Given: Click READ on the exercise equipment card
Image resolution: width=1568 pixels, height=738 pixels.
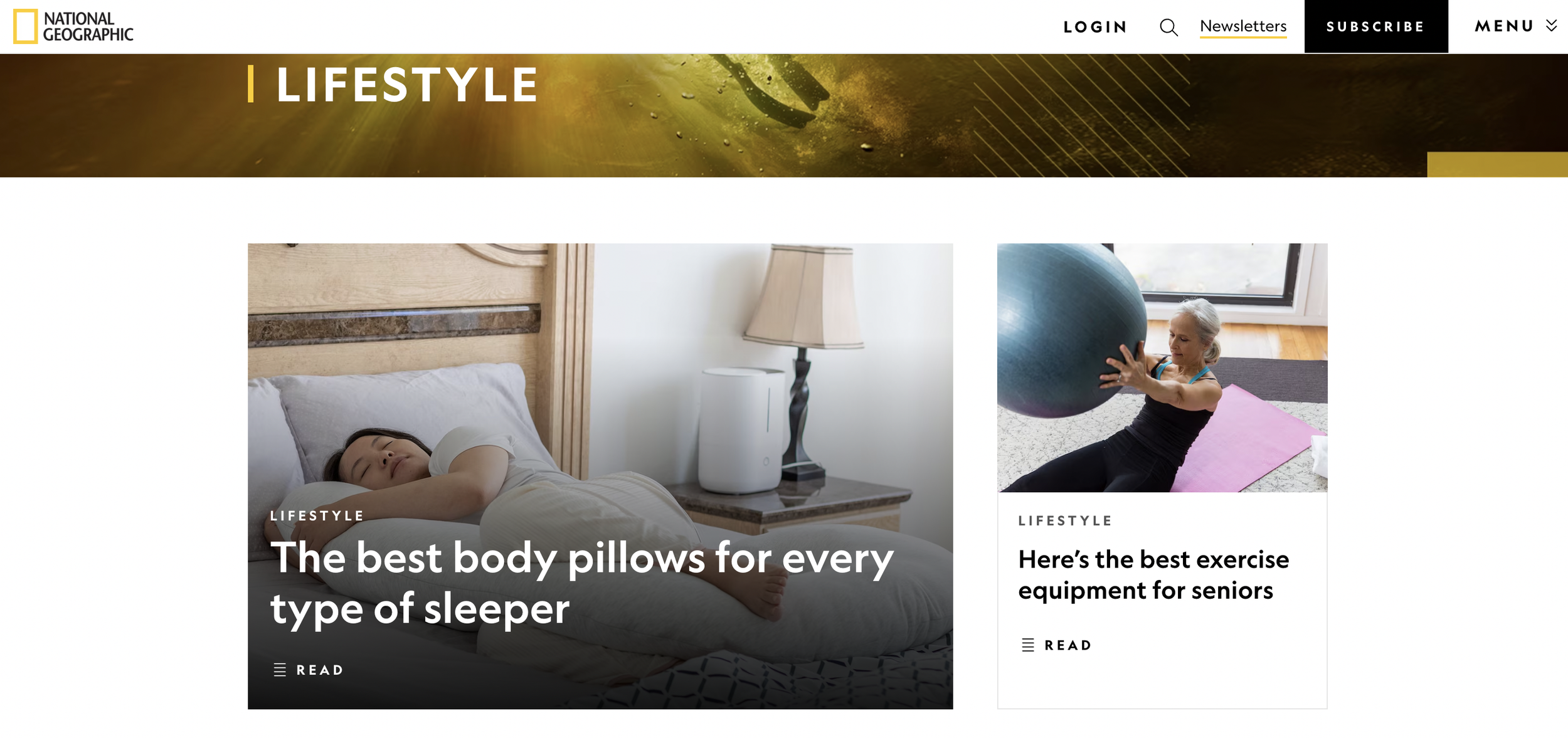Looking at the screenshot, I should pos(1068,645).
